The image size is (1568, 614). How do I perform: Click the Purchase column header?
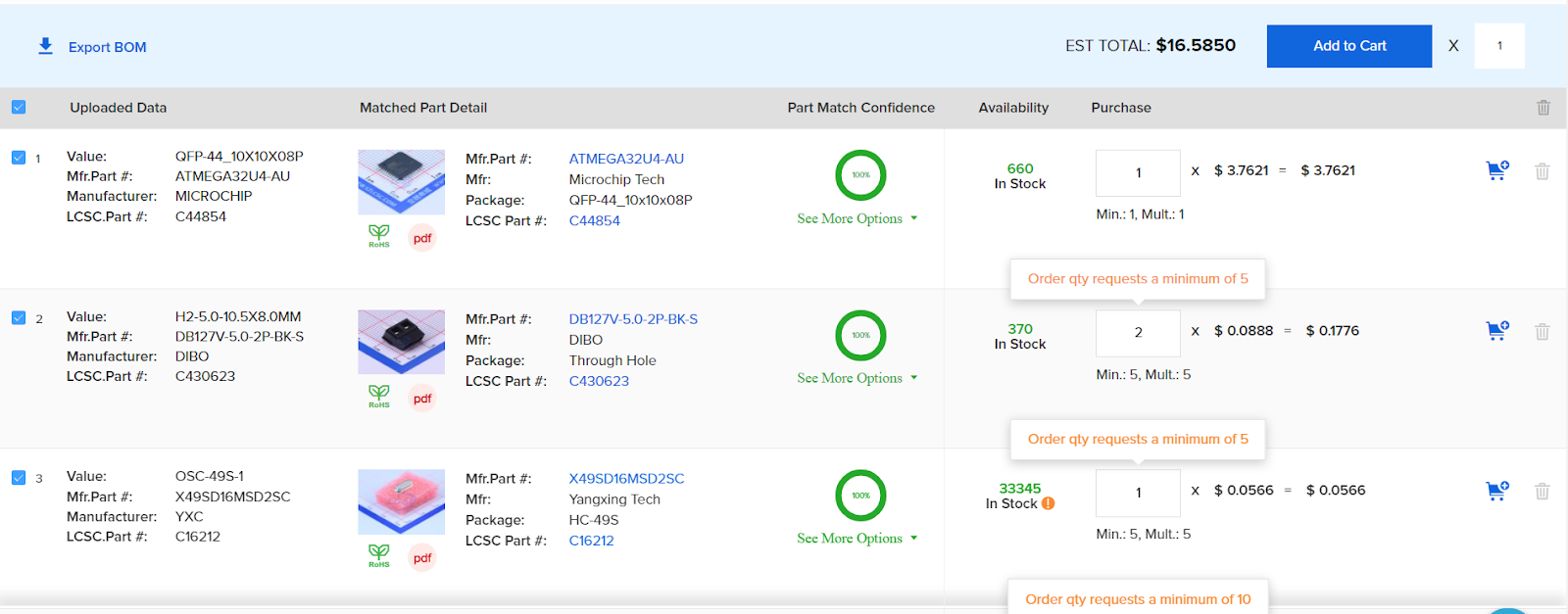[1121, 108]
